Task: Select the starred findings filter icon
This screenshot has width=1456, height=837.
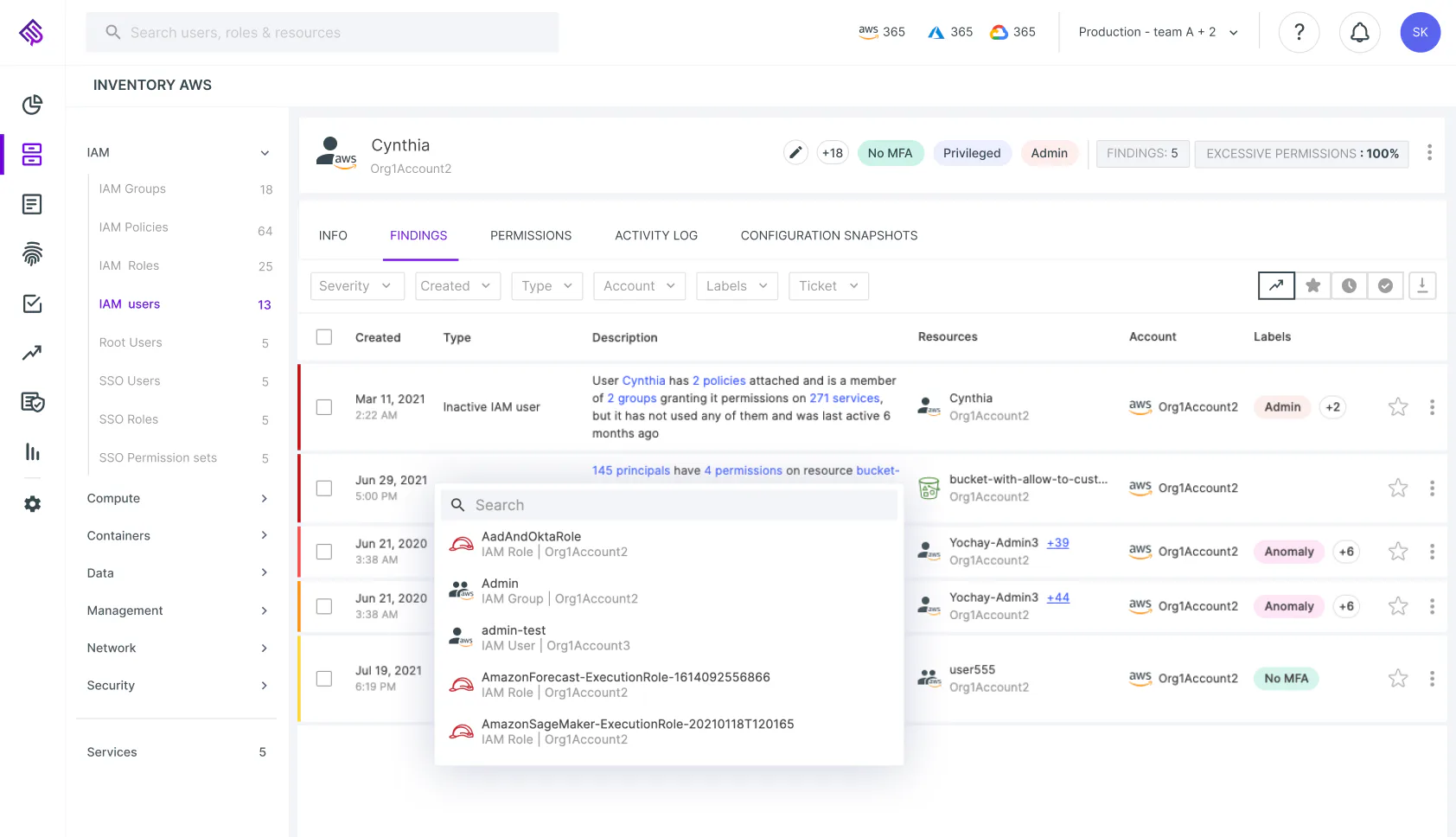Action: (1312, 285)
